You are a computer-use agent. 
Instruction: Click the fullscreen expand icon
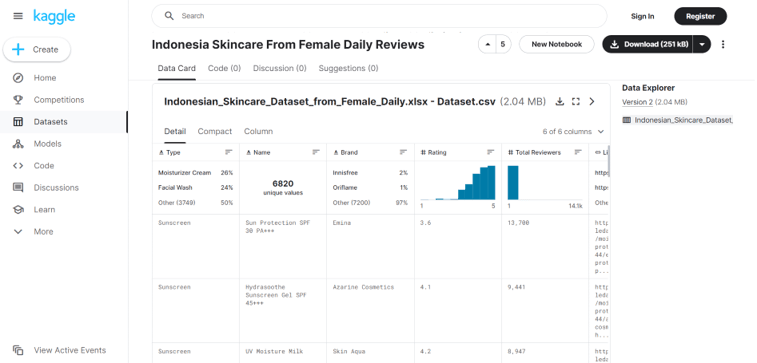coord(575,101)
